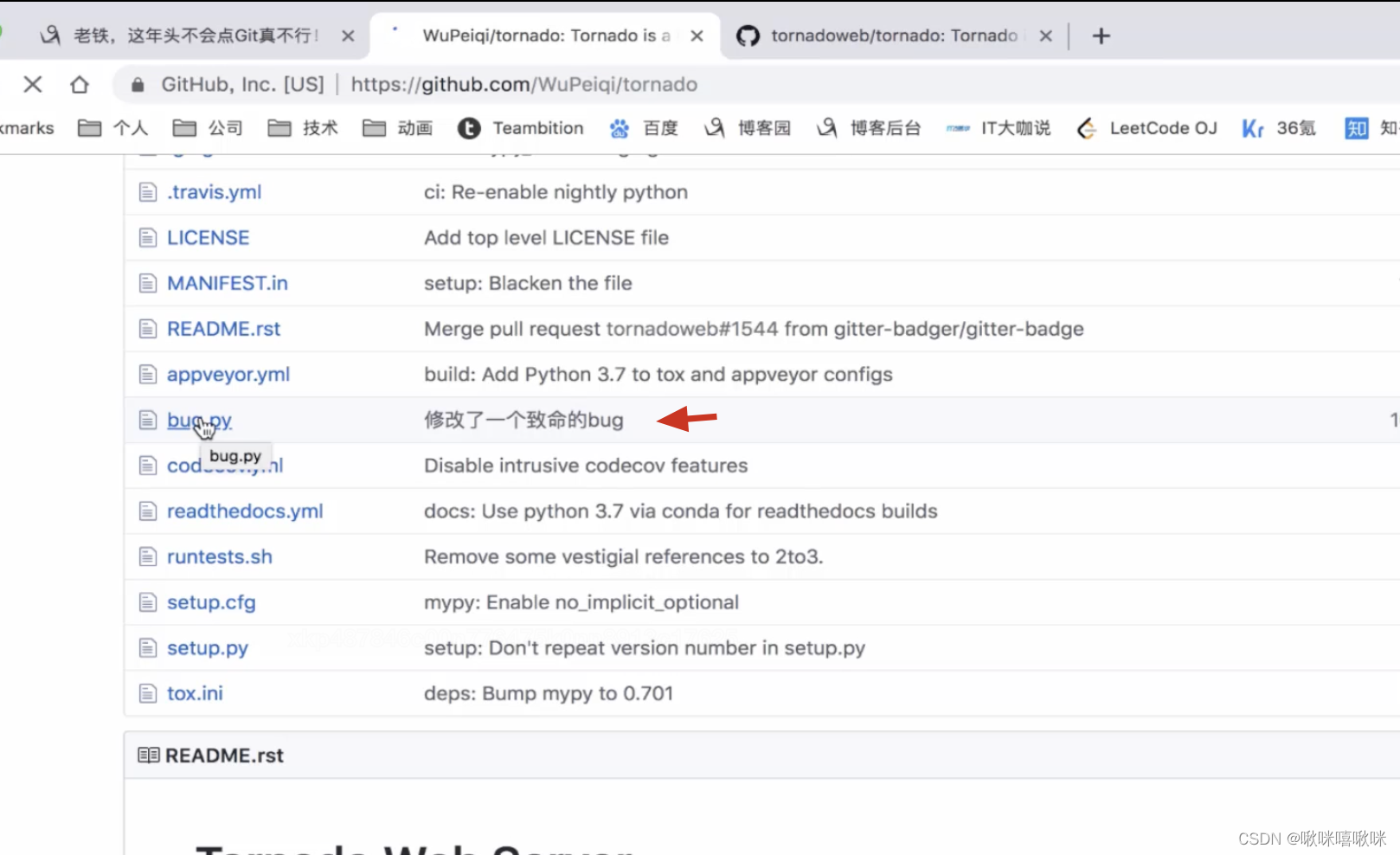Stop loading the page with X button

[x=33, y=84]
